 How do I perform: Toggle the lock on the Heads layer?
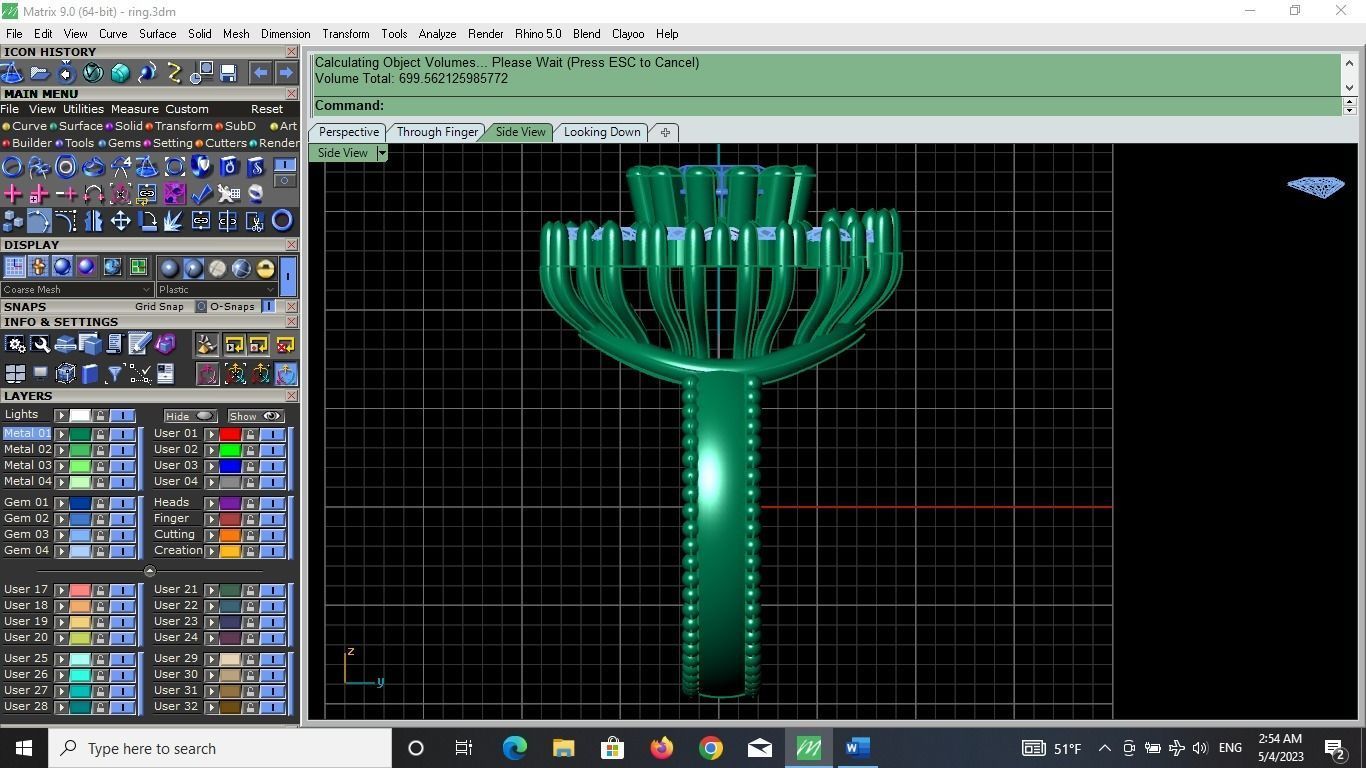point(250,503)
